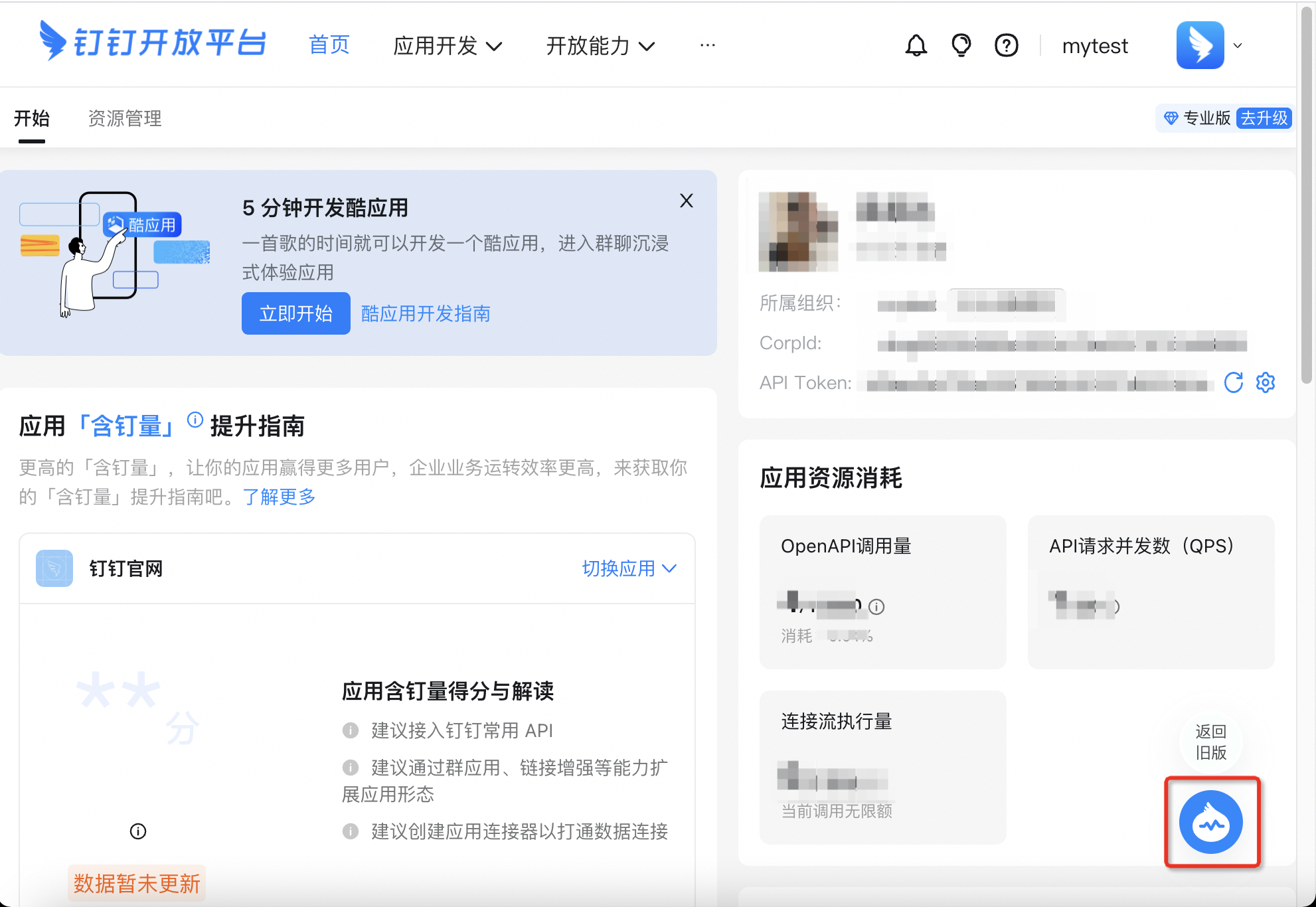Expand the 应用开发 dropdown menu
The width and height of the screenshot is (1316, 907).
point(448,46)
